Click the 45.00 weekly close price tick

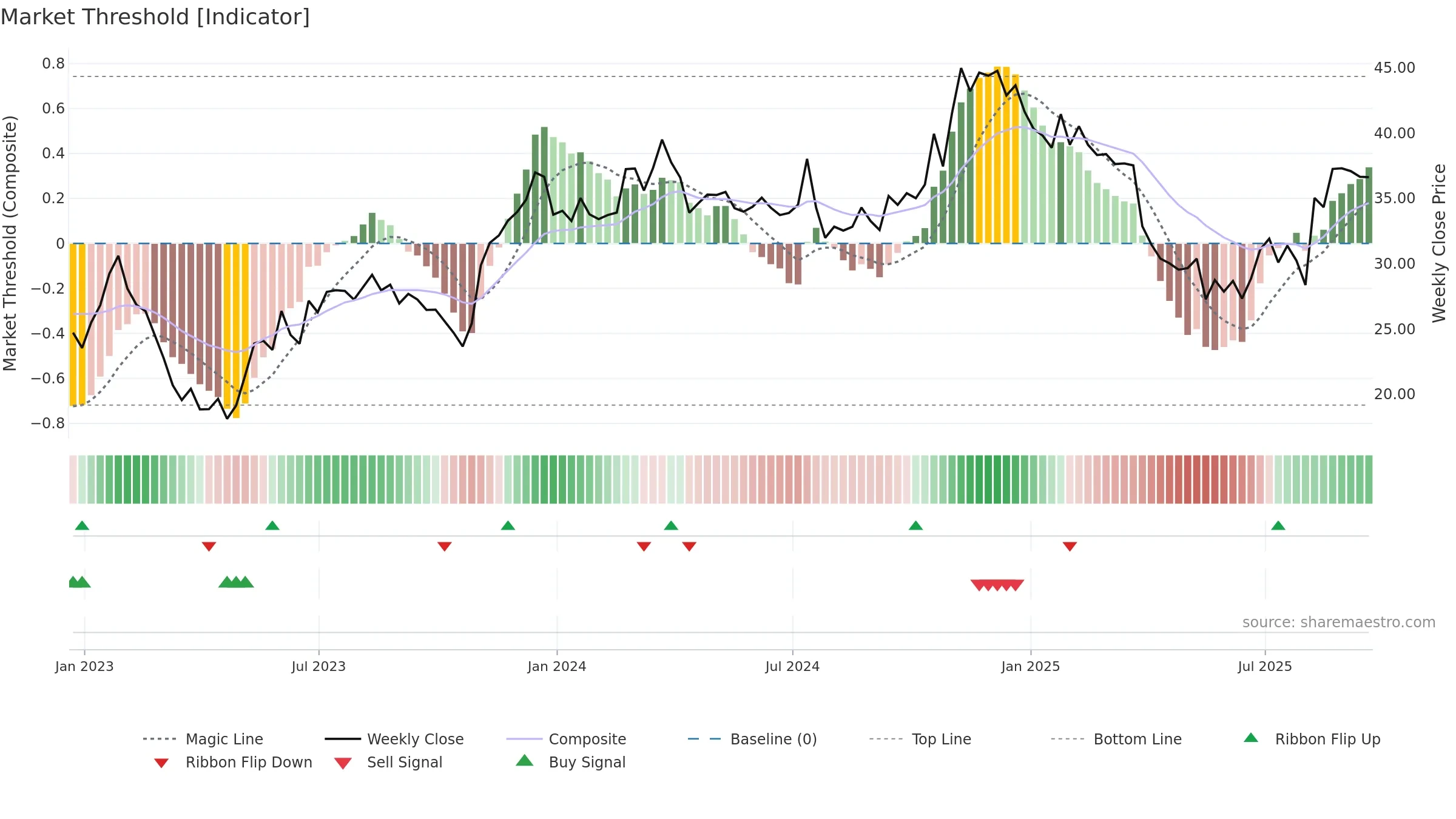point(1394,67)
